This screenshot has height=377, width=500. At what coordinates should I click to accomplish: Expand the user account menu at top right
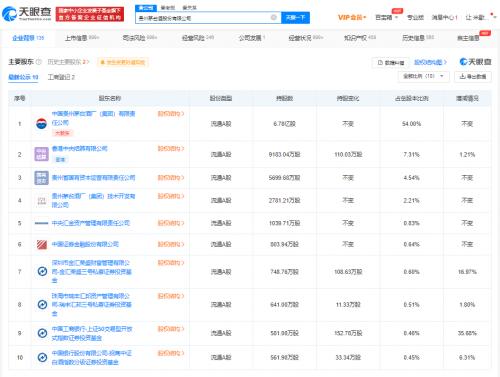point(480,17)
